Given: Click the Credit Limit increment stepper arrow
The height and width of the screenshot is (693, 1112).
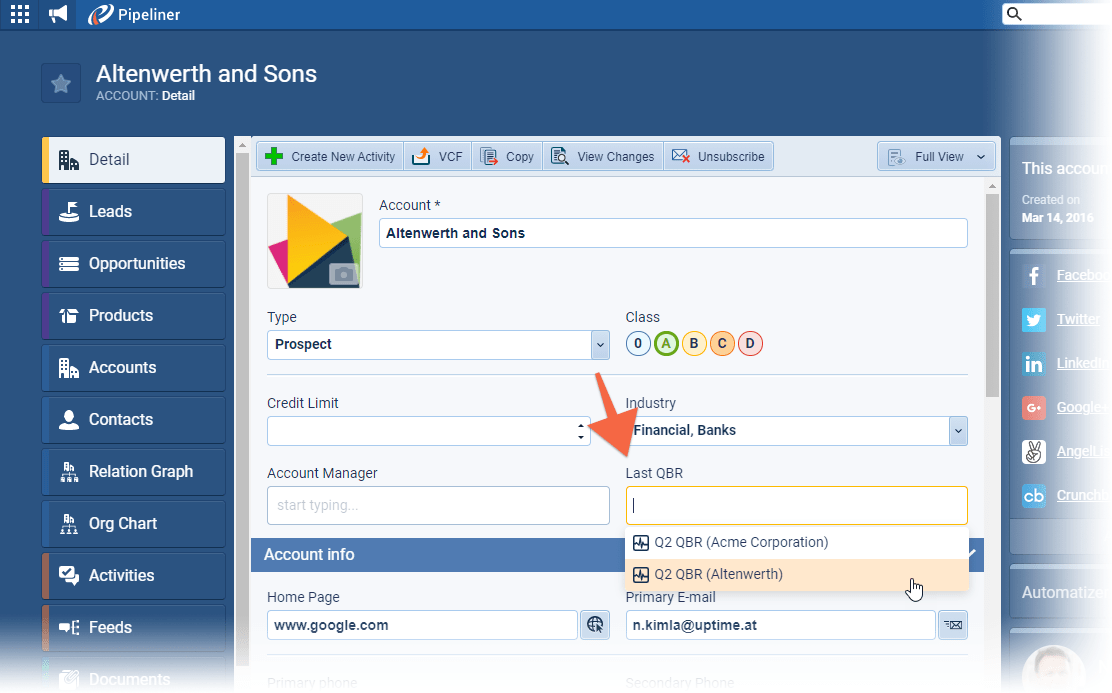Looking at the screenshot, I should tap(581, 427).
